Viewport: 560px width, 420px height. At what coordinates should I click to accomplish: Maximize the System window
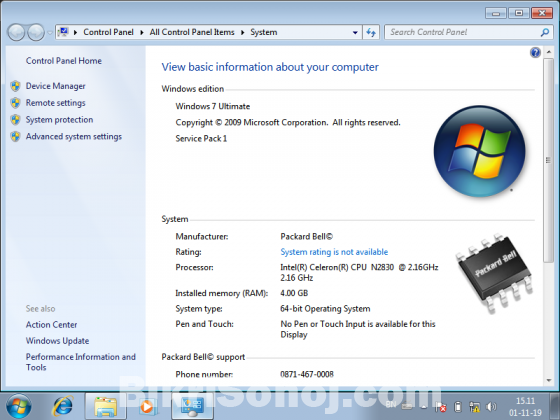(x=519, y=13)
